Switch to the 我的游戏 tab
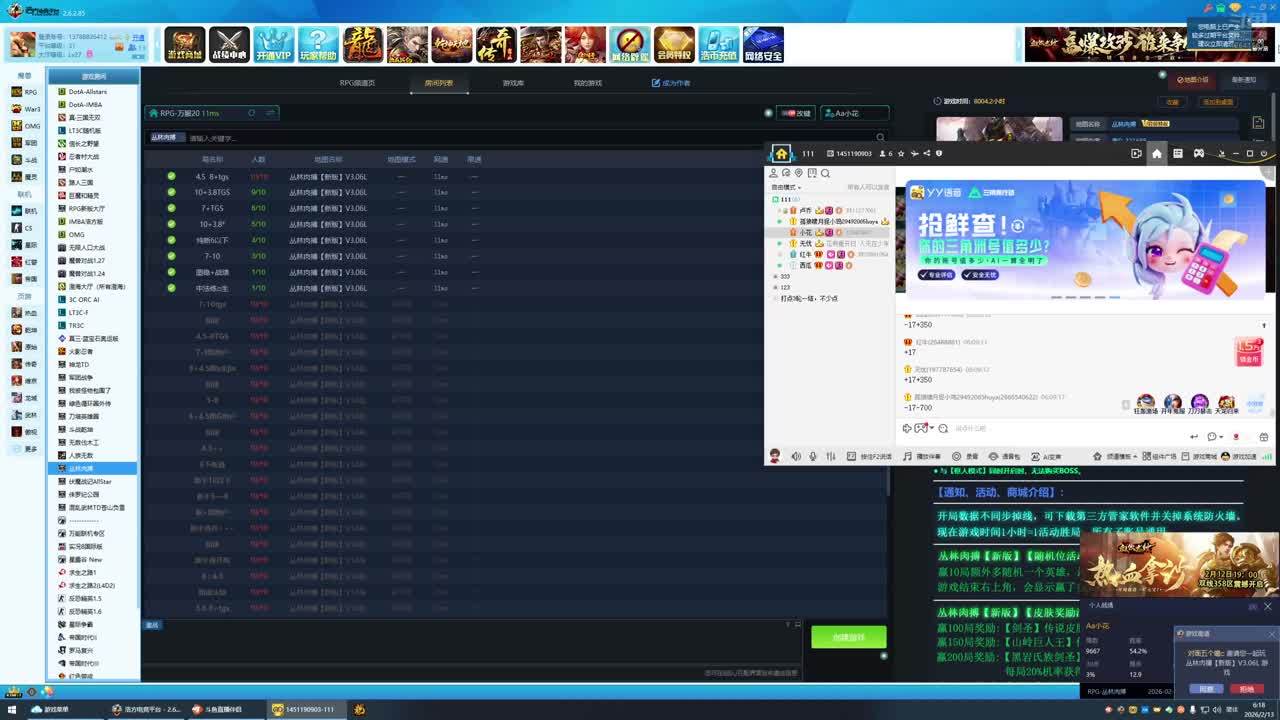This screenshot has height=720, width=1280. point(587,83)
